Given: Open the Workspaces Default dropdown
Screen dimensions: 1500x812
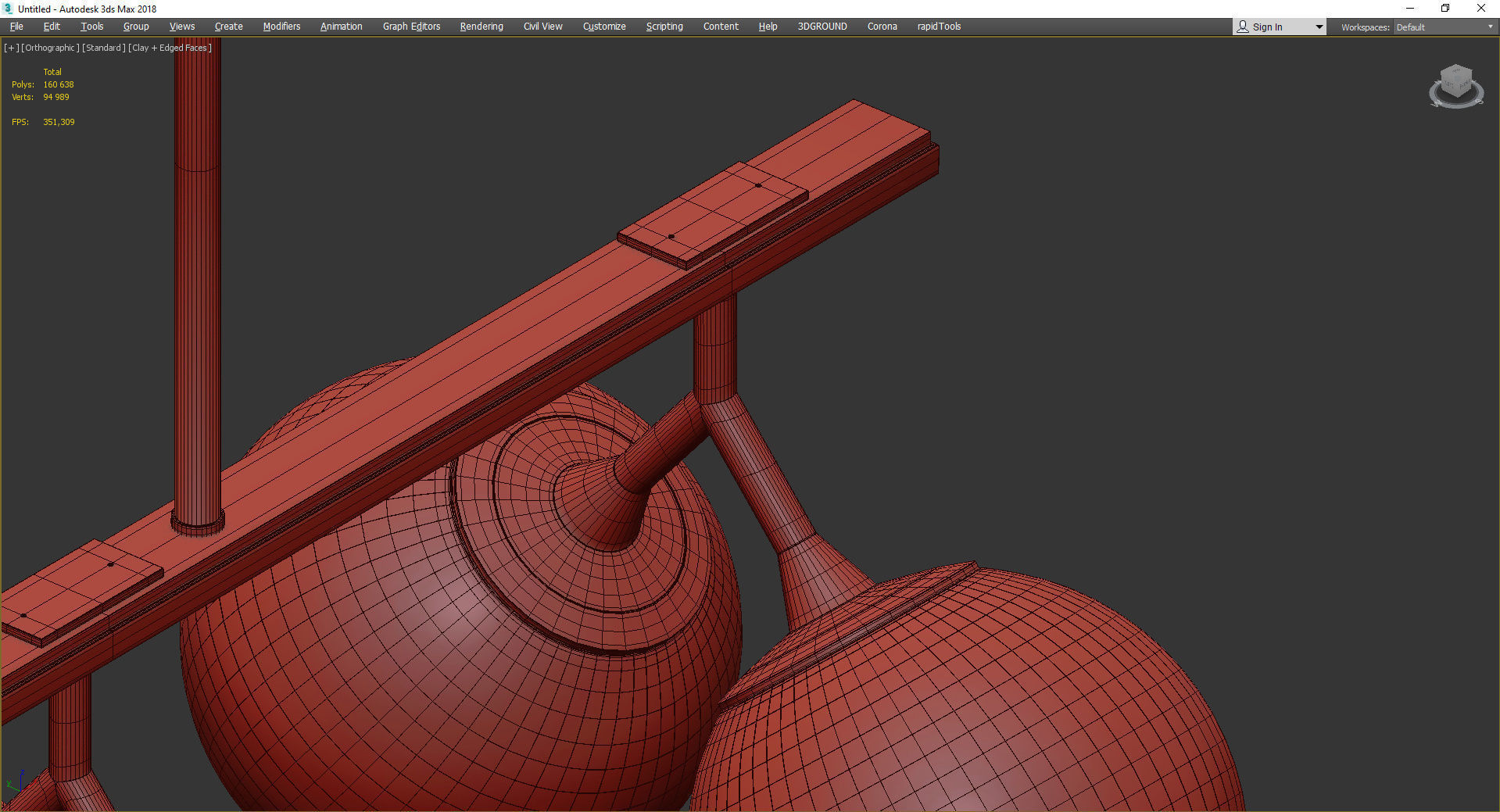Looking at the screenshot, I should point(1445,27).
